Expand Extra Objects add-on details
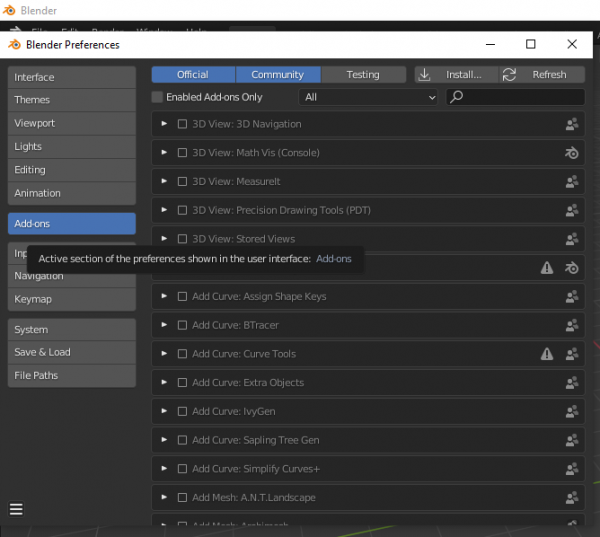 pyautogui.click(x=164, y=382)
